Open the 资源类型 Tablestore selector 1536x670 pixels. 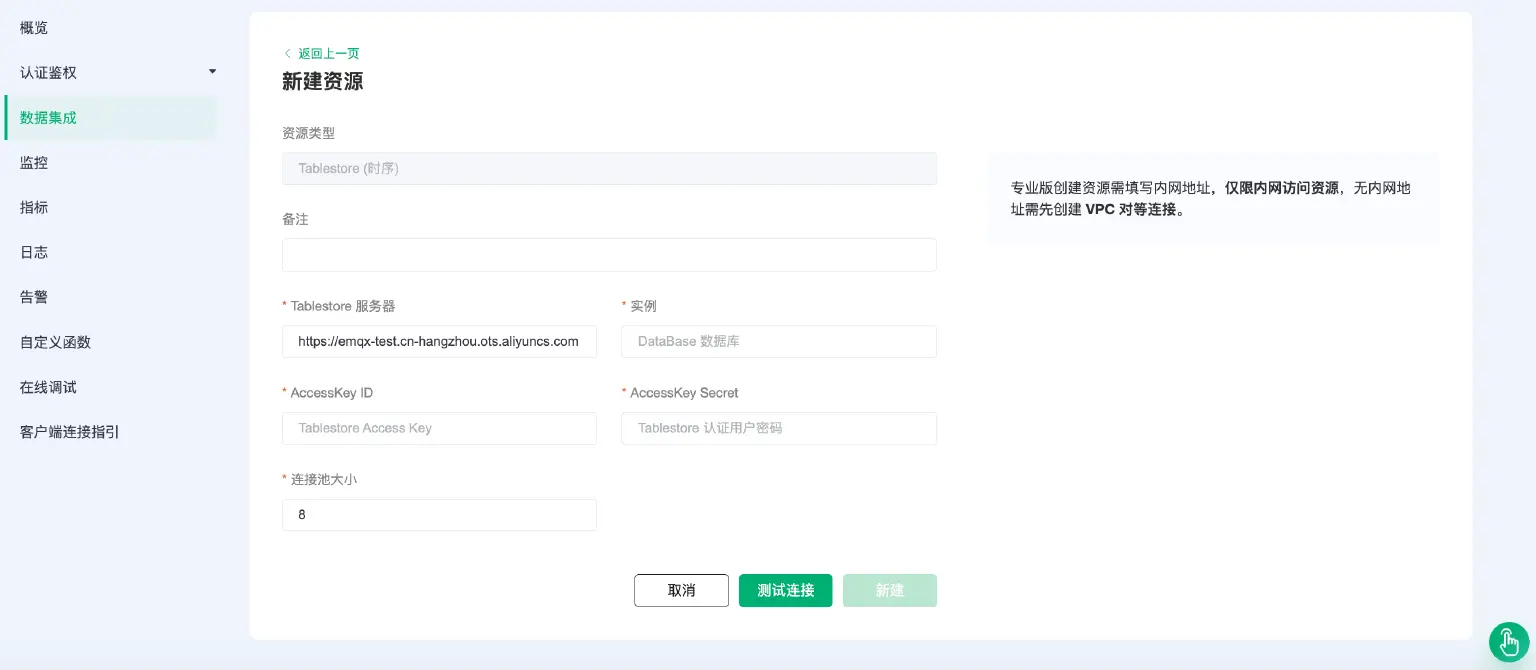[609, 168]
